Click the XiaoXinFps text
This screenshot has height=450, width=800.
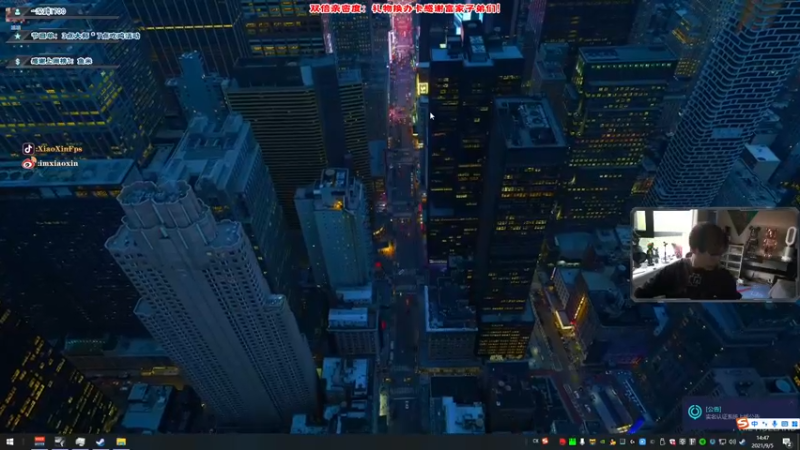[60, 149]
